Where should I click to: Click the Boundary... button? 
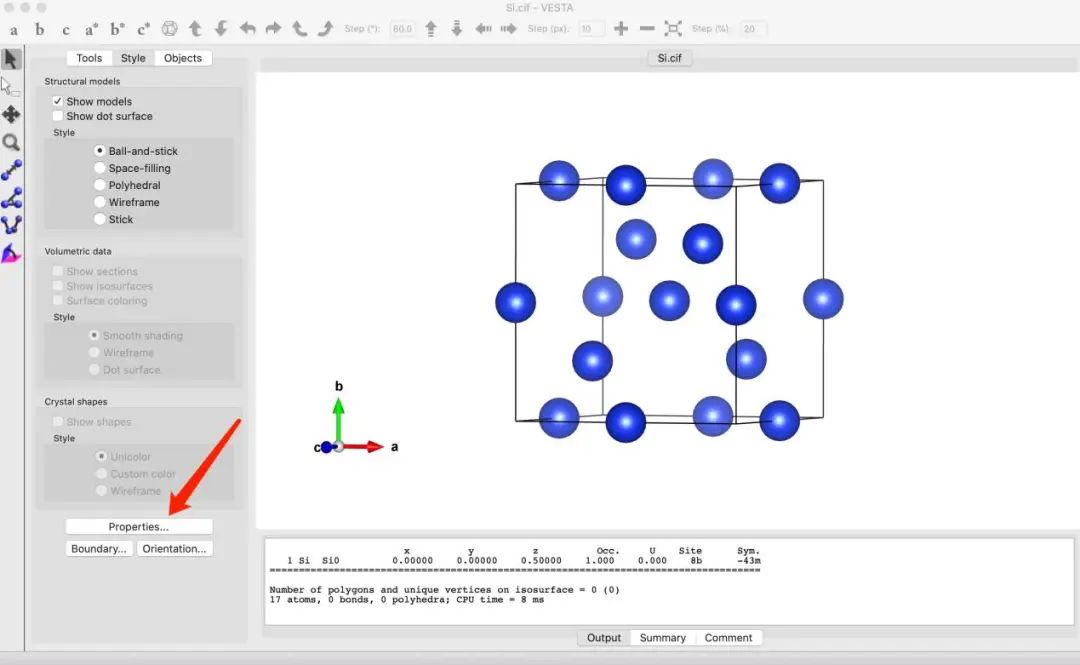(x=99, y=548)
